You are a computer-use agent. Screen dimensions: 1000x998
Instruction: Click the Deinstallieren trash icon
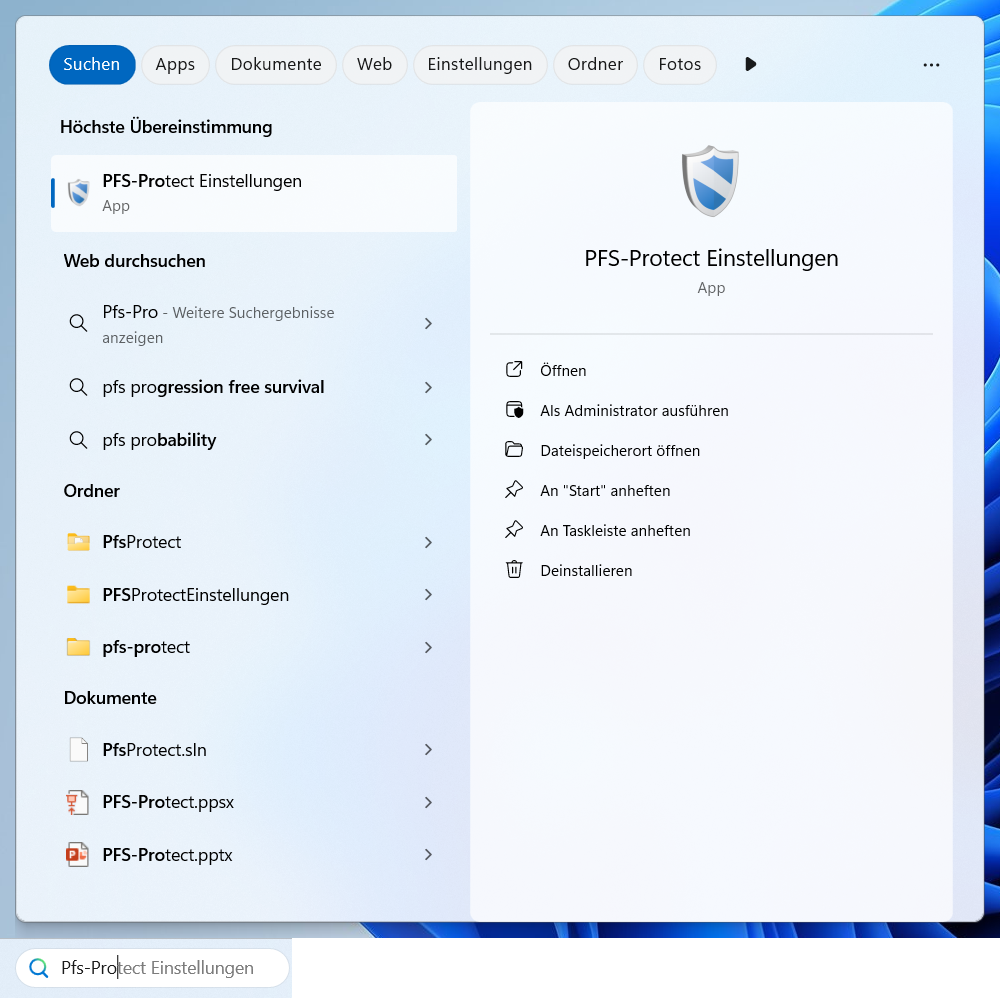[514, 570]
